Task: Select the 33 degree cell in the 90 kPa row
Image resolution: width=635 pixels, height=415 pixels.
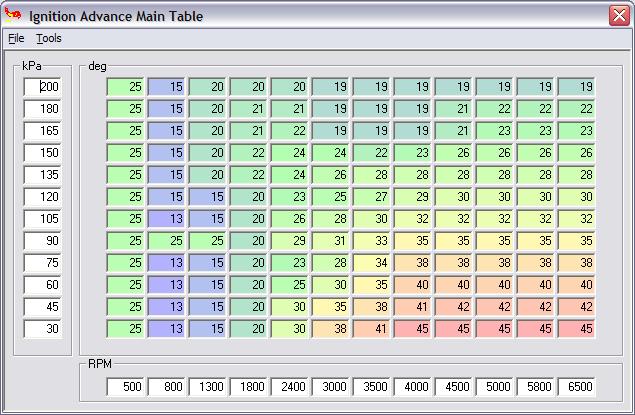Action: [x=371, y=240]
